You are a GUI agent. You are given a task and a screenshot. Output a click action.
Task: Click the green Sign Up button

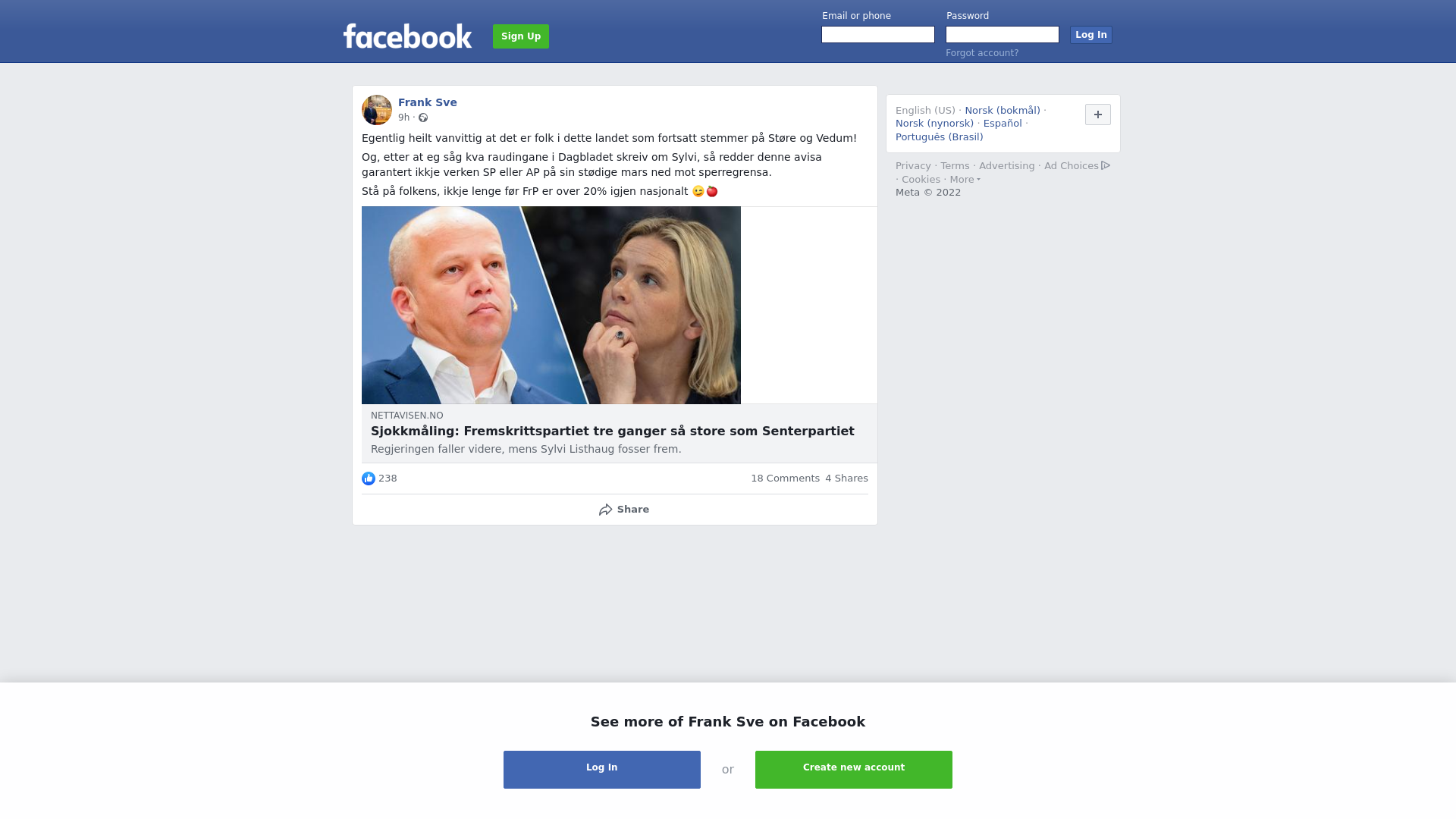(521, 36)
